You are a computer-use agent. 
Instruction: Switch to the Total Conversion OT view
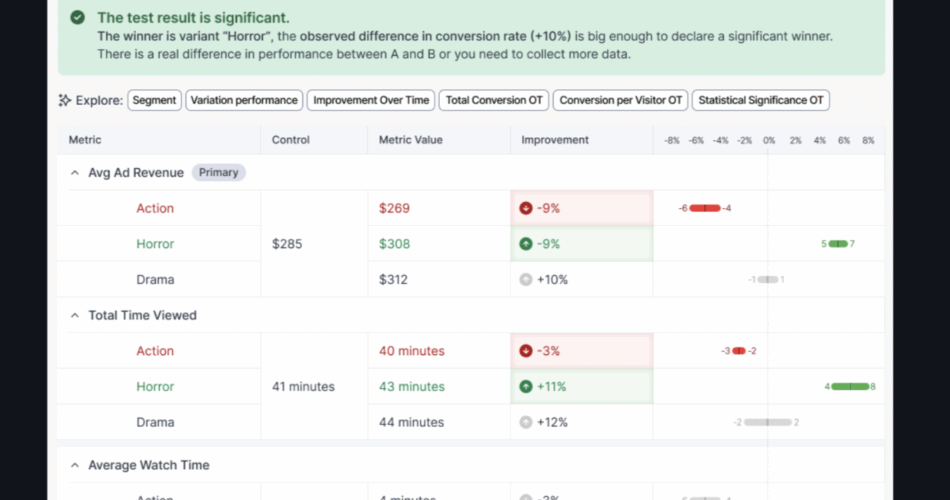[x=494, y=100]
